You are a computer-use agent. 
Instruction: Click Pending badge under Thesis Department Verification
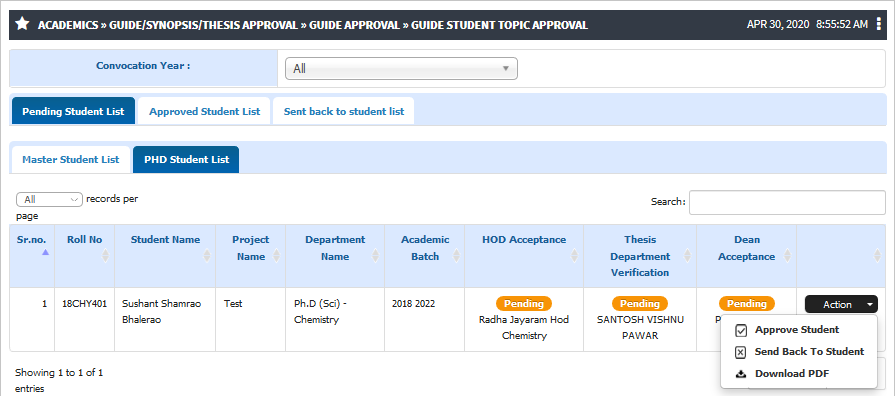click(640, 304)
